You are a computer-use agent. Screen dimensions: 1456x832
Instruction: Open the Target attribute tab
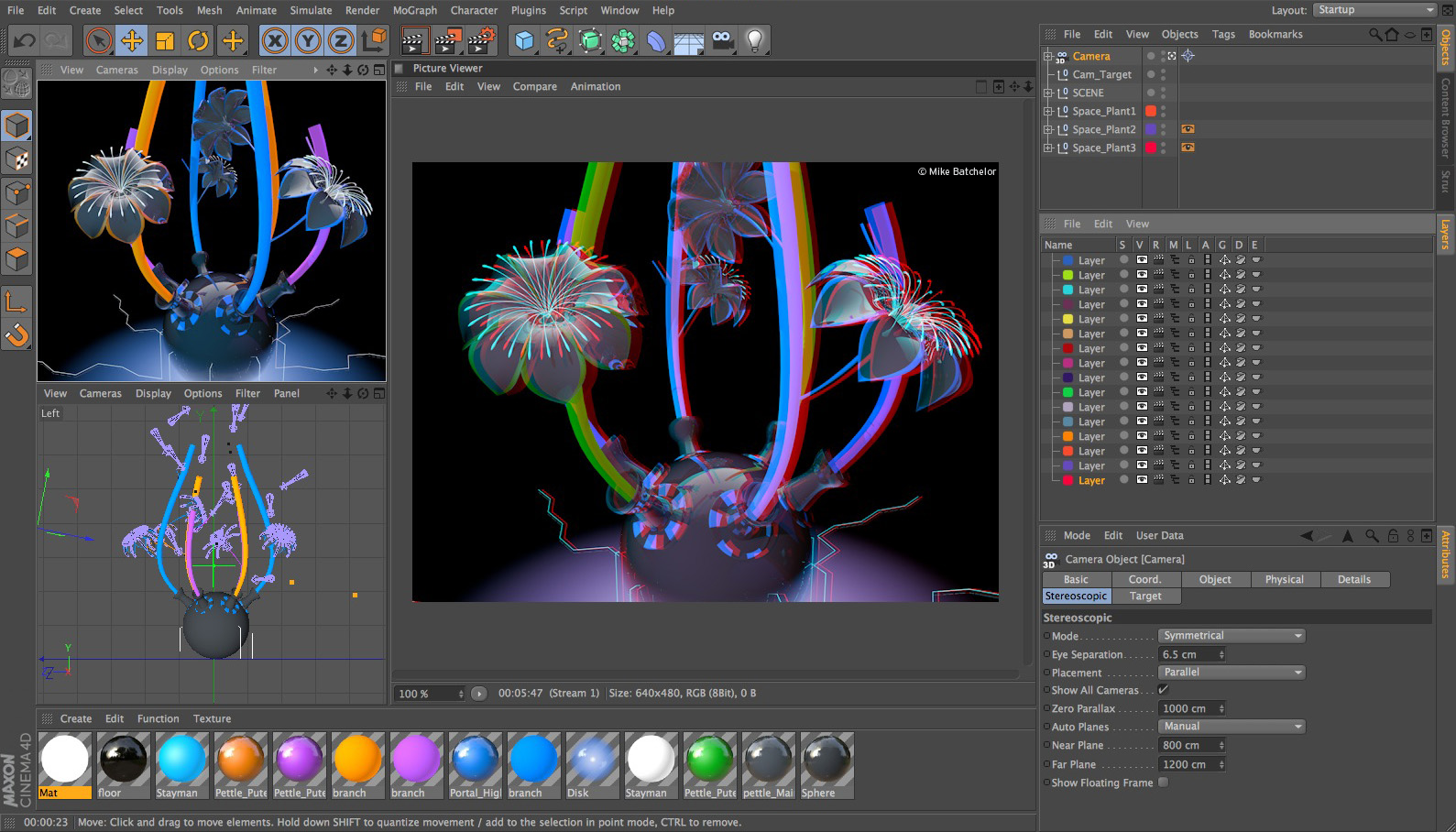click(1145, 596)
